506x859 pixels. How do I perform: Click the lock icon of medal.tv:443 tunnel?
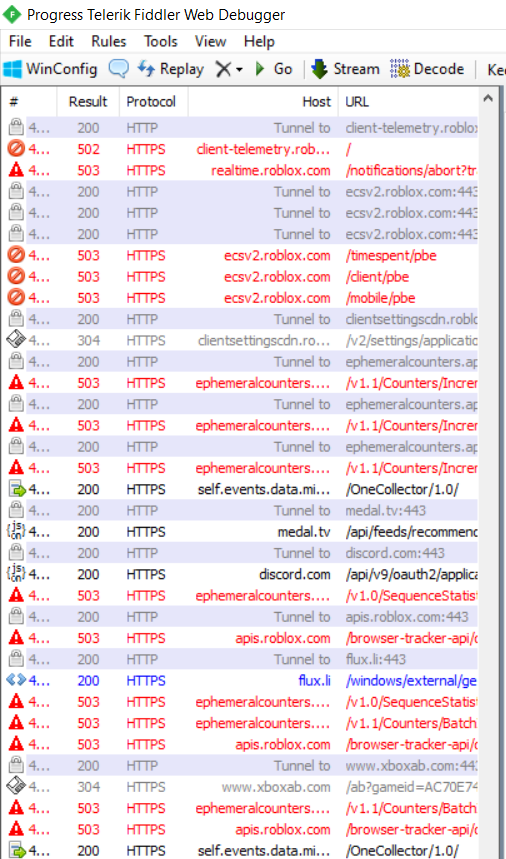pyautogui.click(x=16, y=511)
